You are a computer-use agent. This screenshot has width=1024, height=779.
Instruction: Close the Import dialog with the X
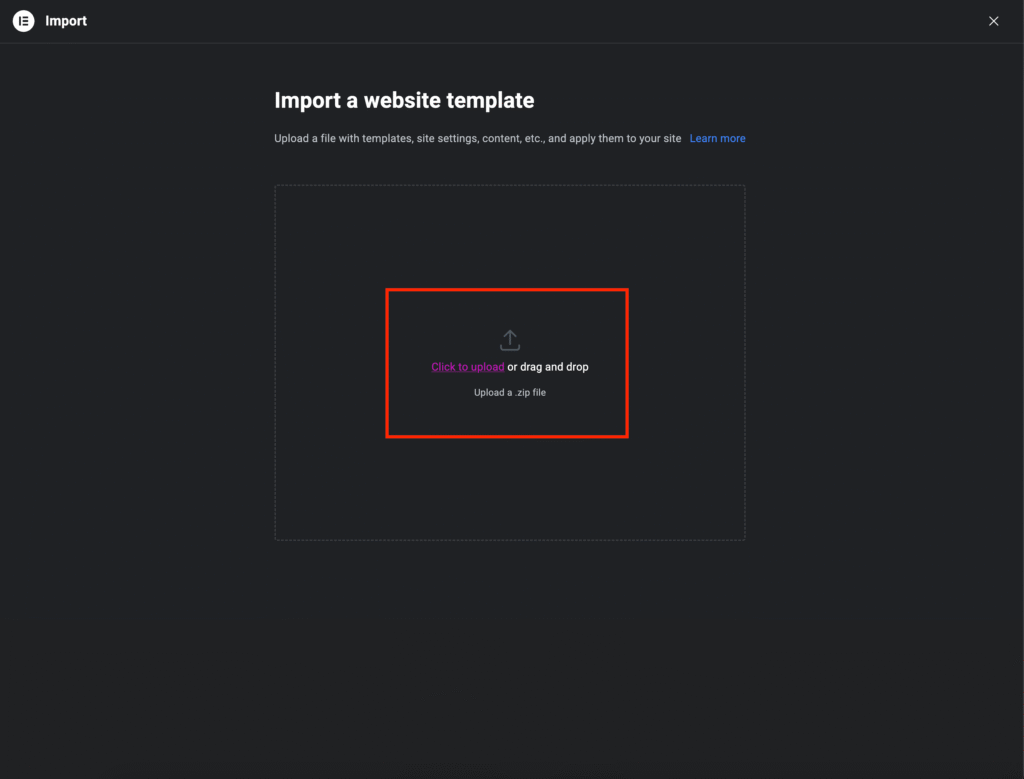[993, 21]
